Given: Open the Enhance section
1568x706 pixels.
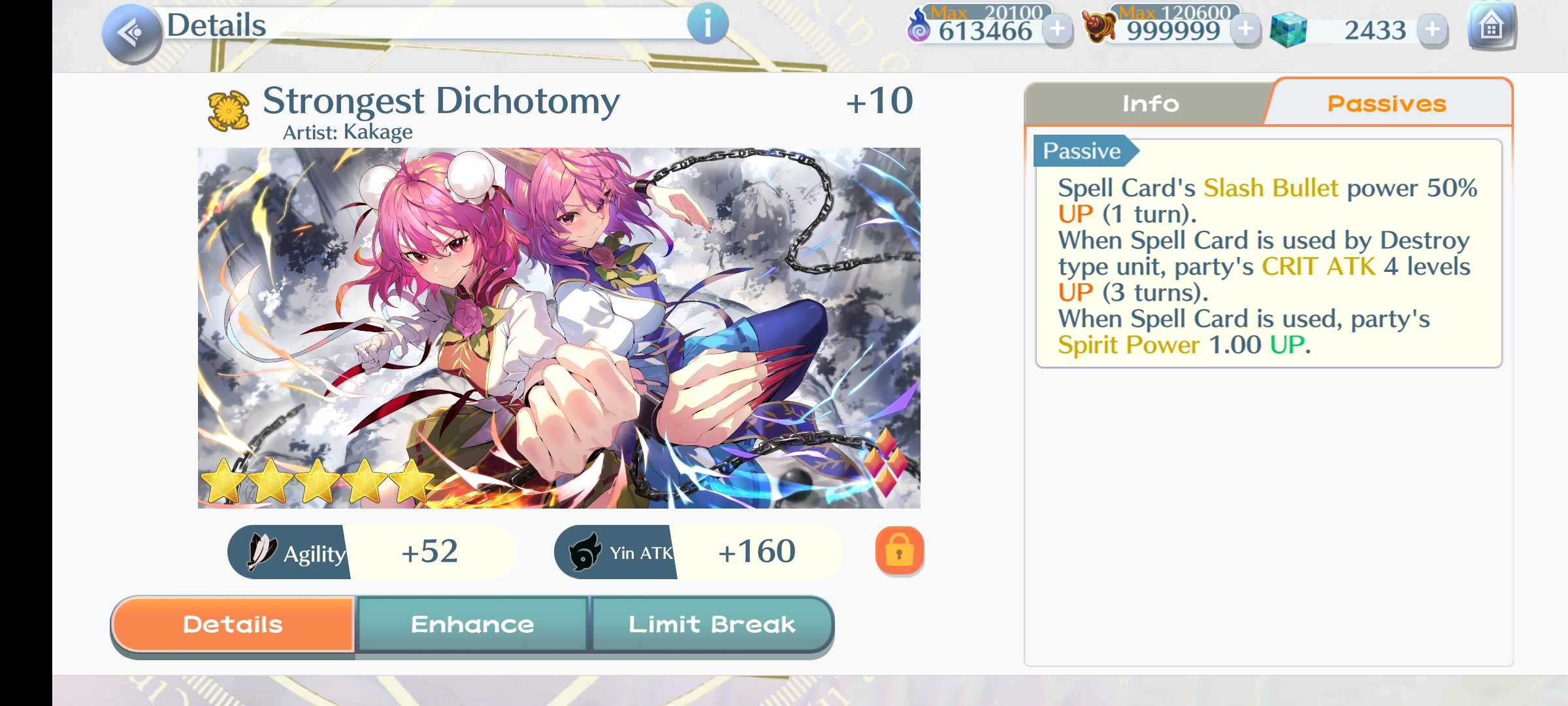Looking at the screenshot, I should [x=472, y=624].
